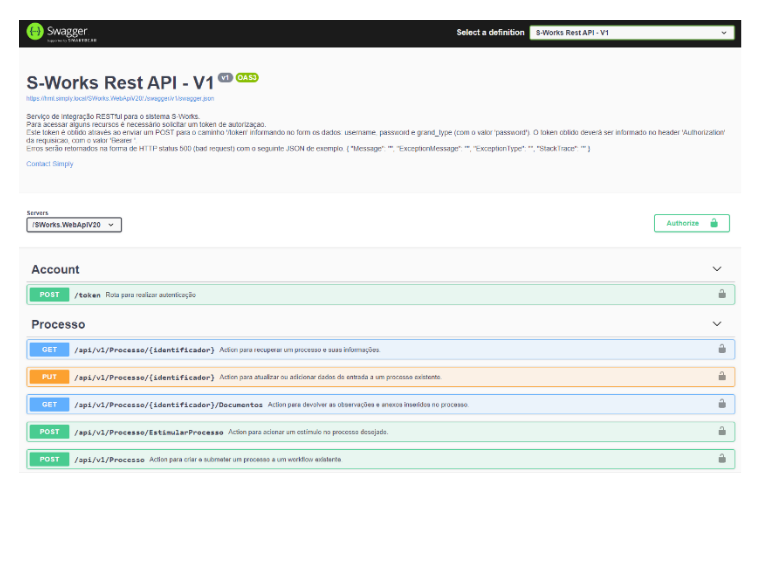Expand GET /api/v1/Processo/{identificador} operation
This screenshot has width=760, height=567.
tap(380, 349)
